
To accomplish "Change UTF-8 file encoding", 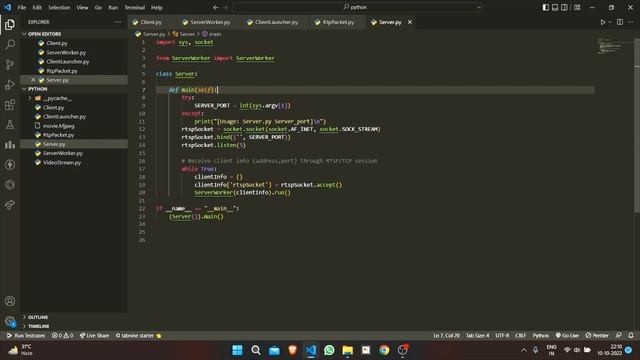I will coord(502,336).
